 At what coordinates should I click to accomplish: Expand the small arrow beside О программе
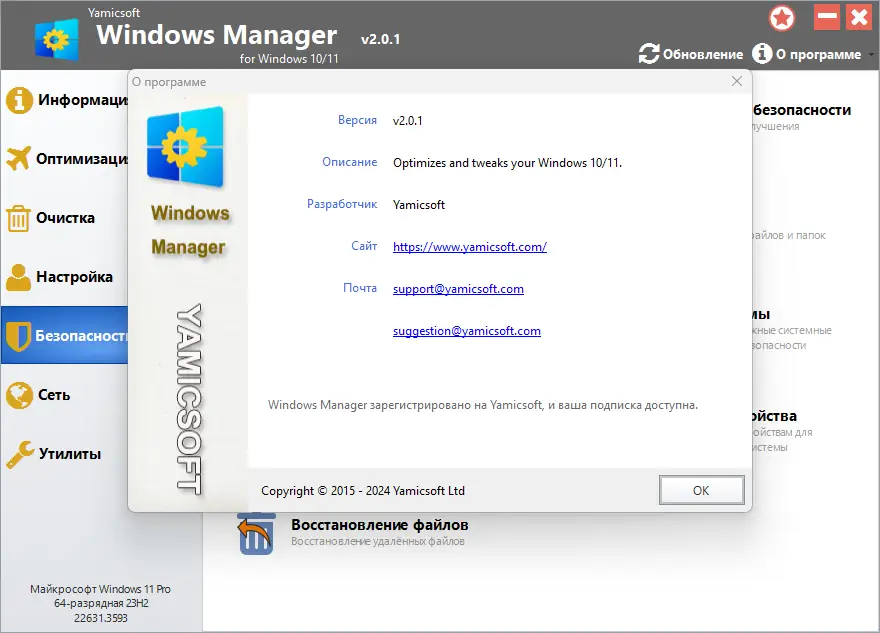click(871, 54)
